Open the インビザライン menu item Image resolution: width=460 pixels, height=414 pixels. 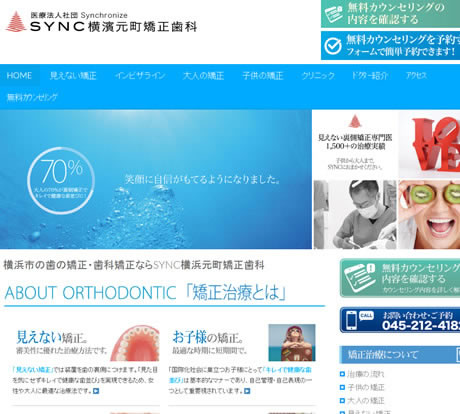coord(140,76)
